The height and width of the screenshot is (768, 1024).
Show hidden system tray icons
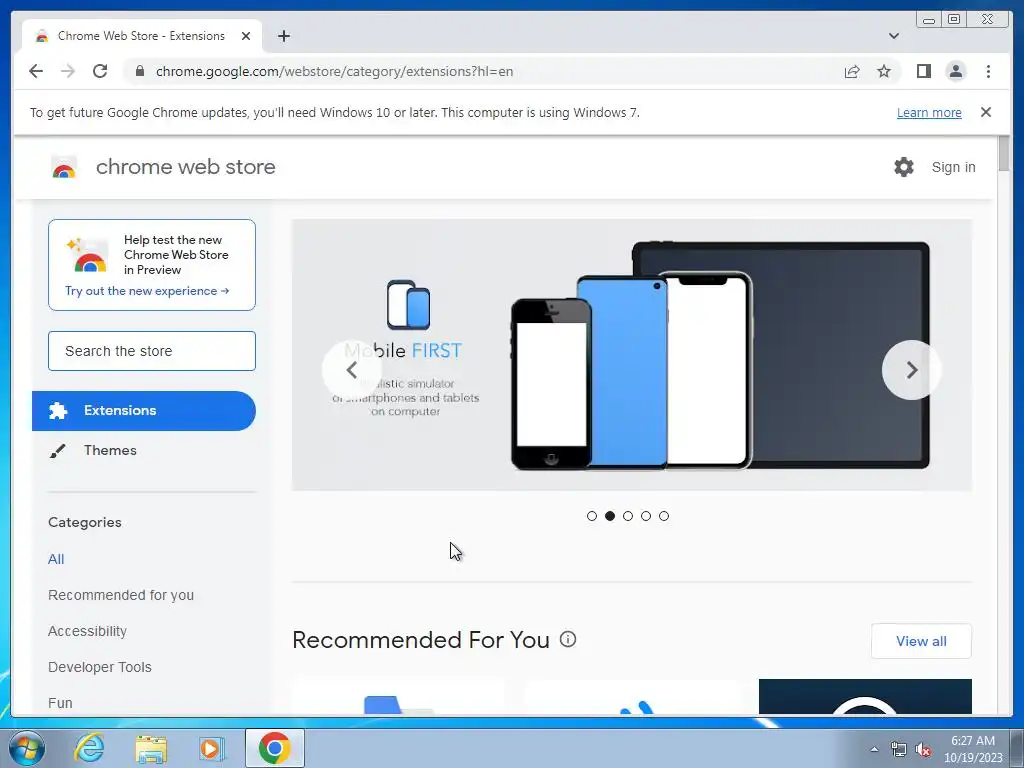[874, 749]
